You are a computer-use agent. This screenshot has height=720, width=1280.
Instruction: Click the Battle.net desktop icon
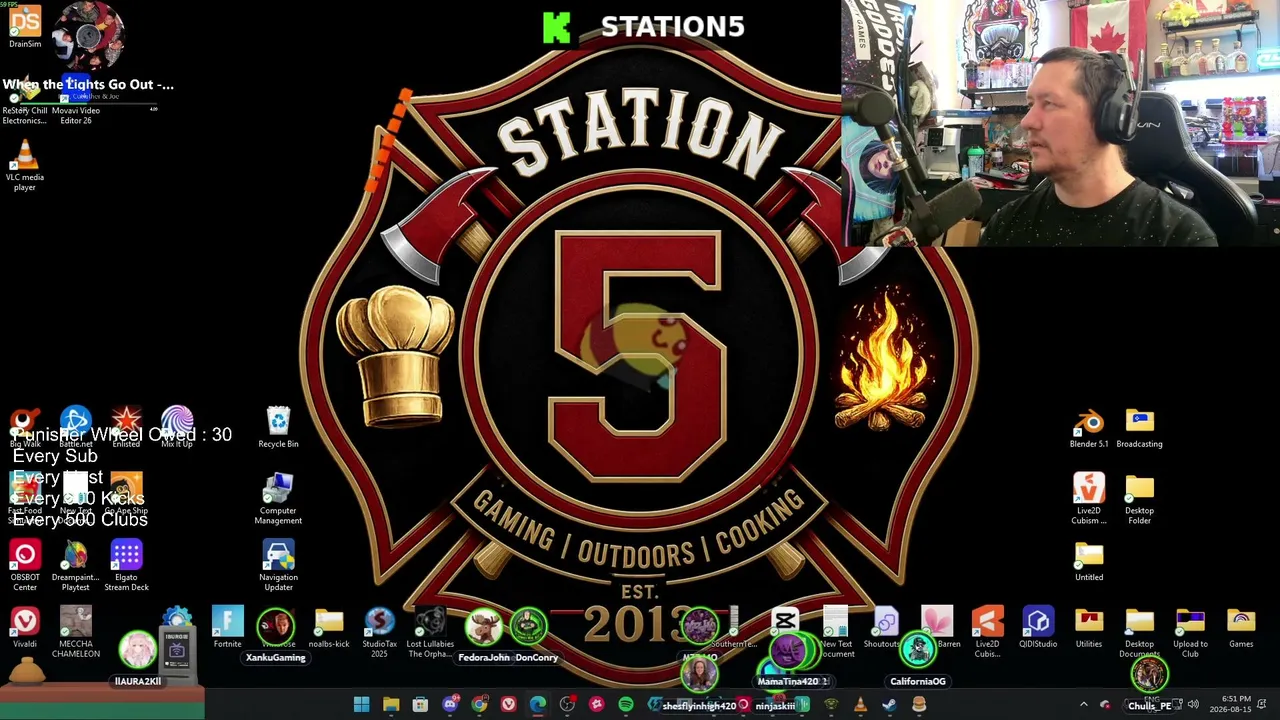76,428
